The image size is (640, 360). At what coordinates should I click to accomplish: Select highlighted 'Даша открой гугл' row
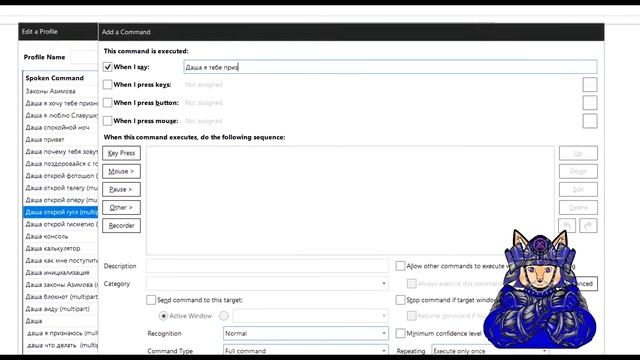coord(60,212)
